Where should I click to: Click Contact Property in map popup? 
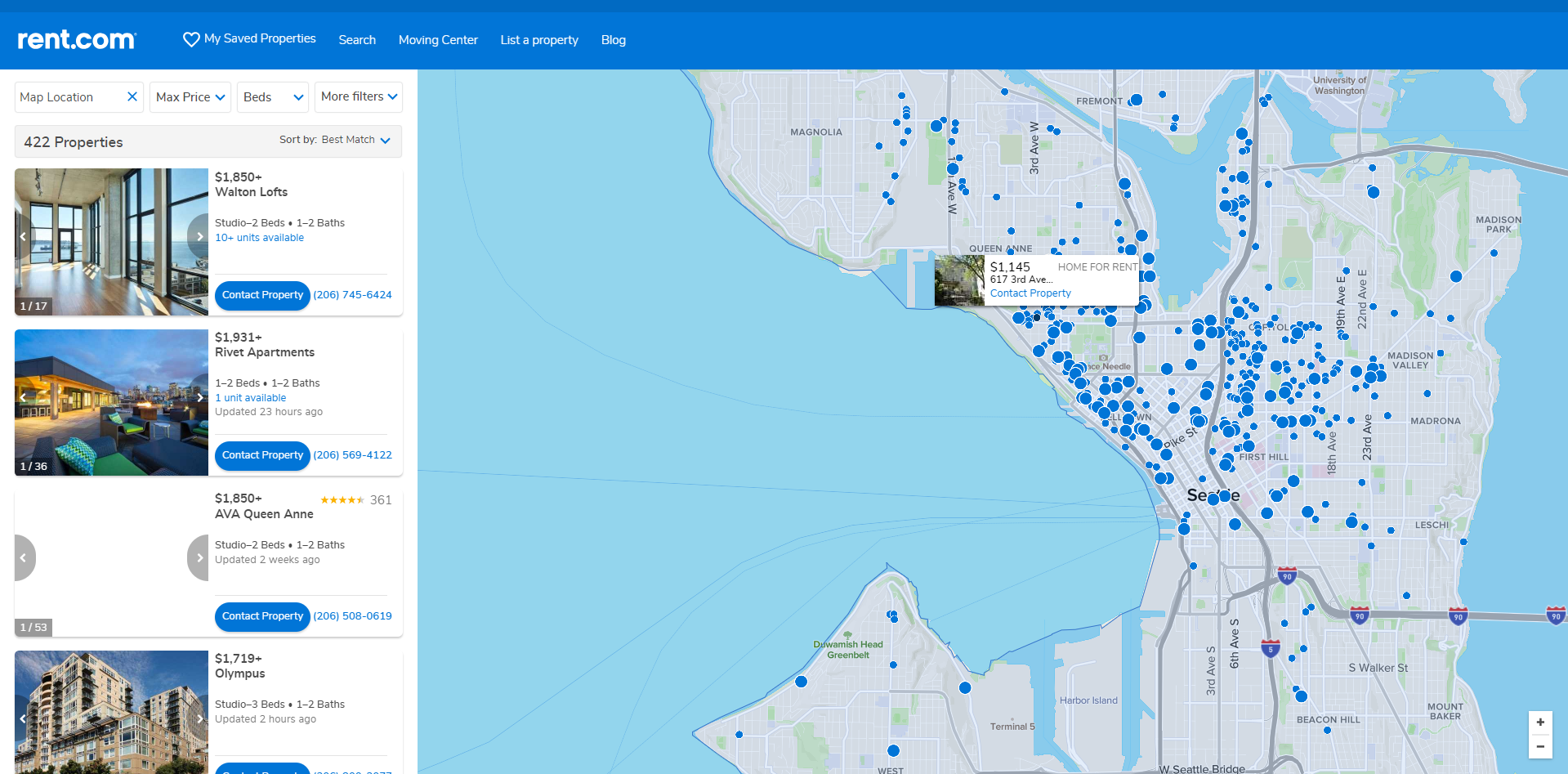point(1030,293)
